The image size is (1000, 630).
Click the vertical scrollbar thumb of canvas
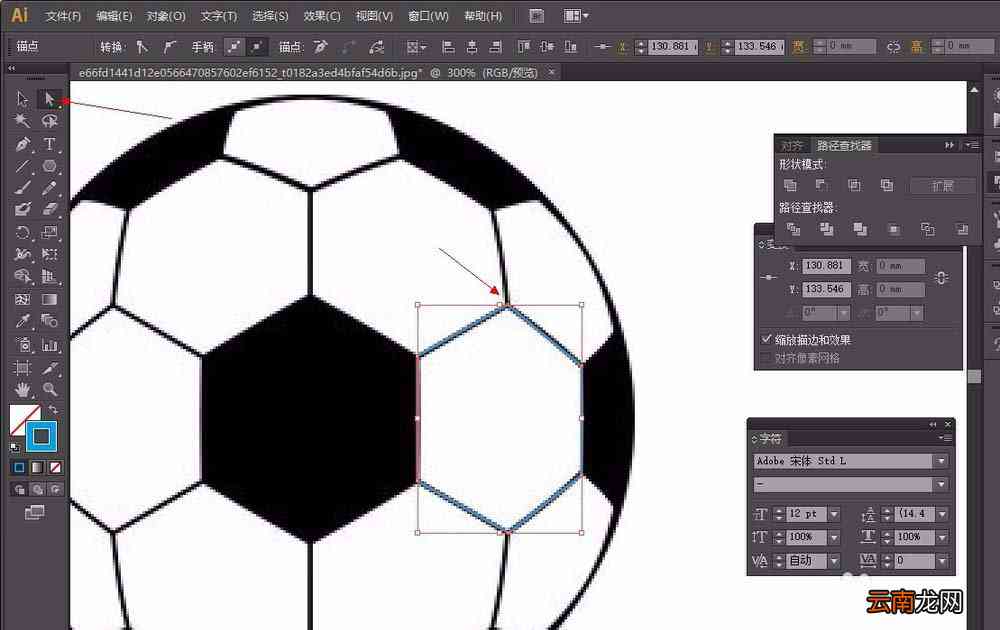[974, 376]
